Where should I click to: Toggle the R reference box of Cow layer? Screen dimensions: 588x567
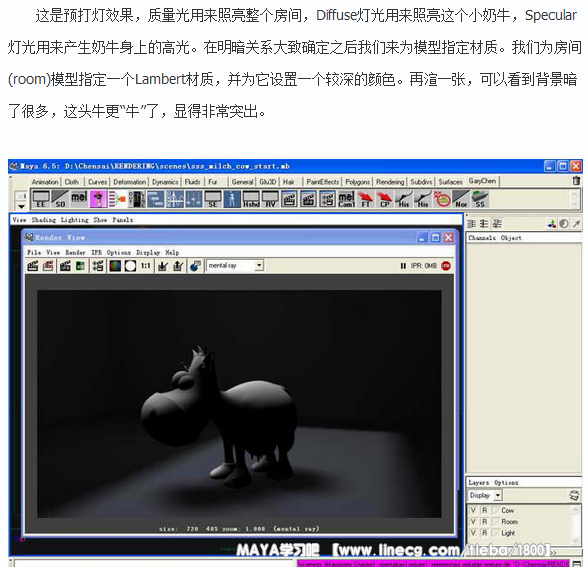pyautogui.click(x=484, y=510)
